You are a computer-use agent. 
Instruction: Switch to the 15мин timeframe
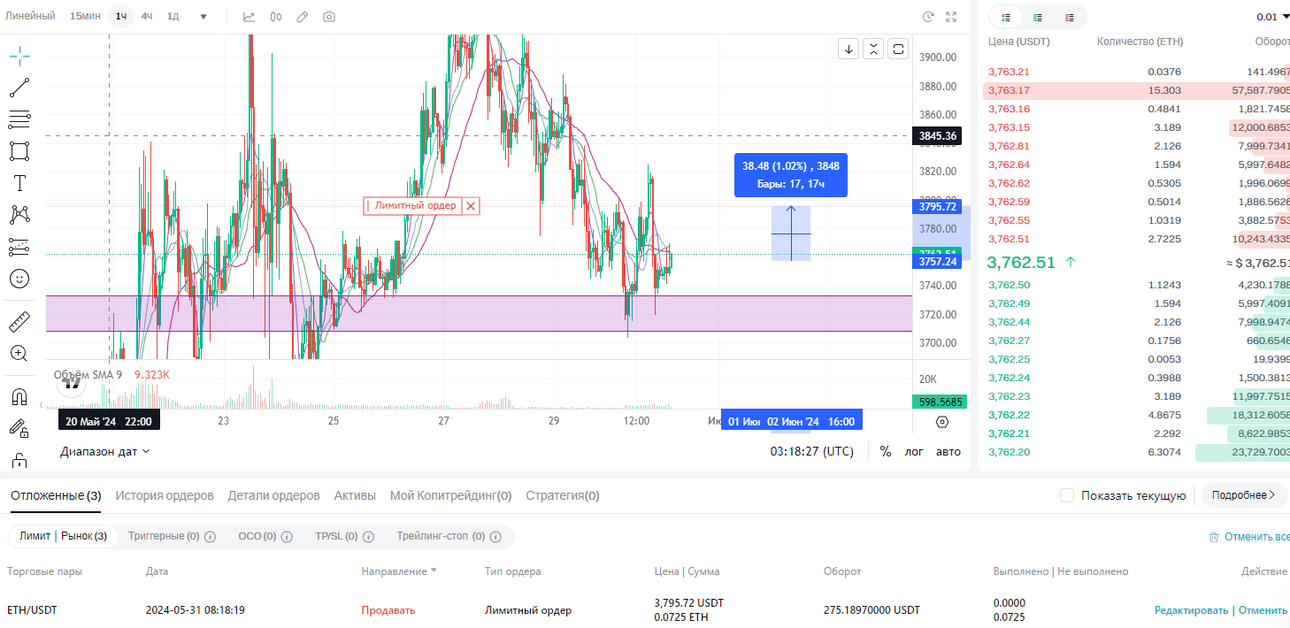pos(85,17)
